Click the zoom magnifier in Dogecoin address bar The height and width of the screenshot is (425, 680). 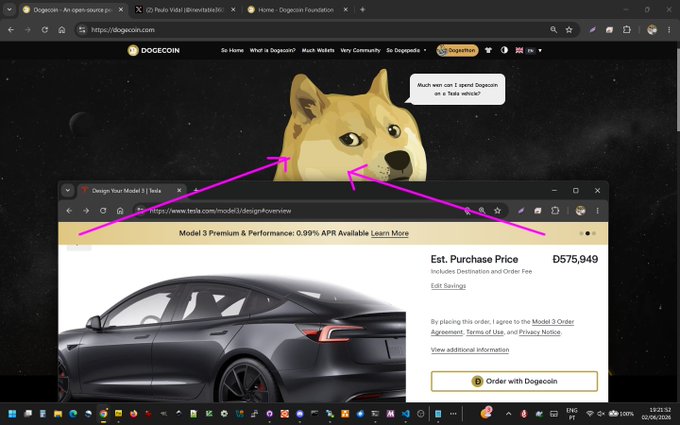[x=553, y=30]
